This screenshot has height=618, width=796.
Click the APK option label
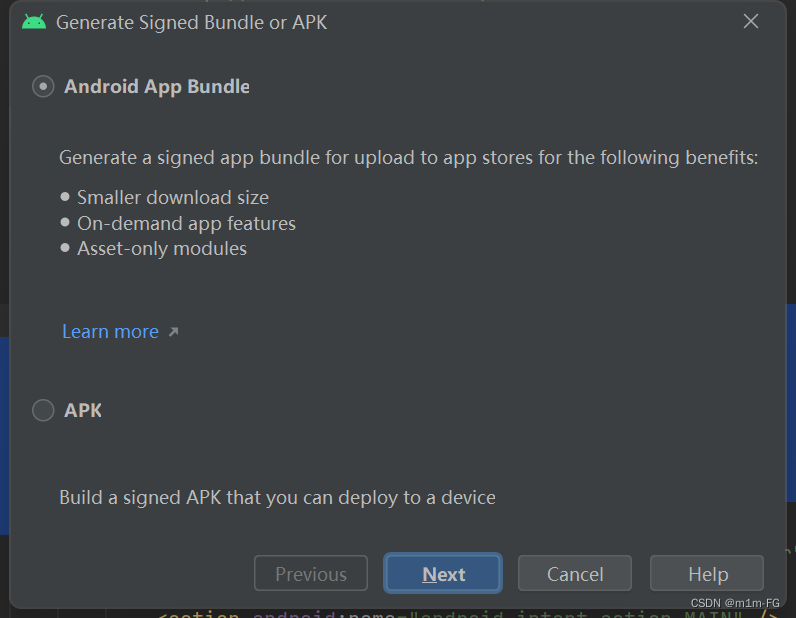click(83, 410)
